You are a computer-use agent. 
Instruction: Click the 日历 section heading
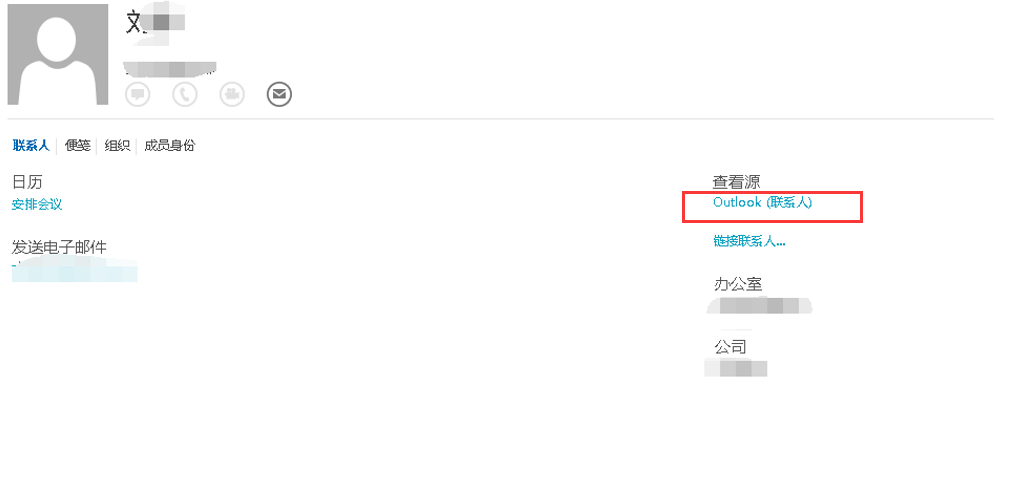tap(28, 182)
